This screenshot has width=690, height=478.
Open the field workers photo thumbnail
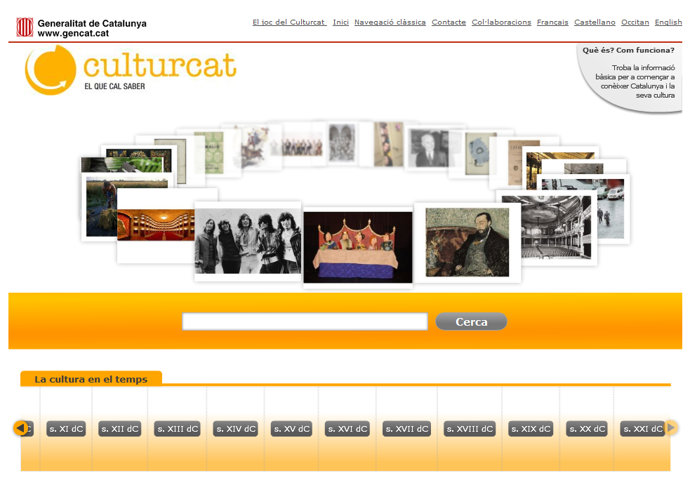point(101,207)
